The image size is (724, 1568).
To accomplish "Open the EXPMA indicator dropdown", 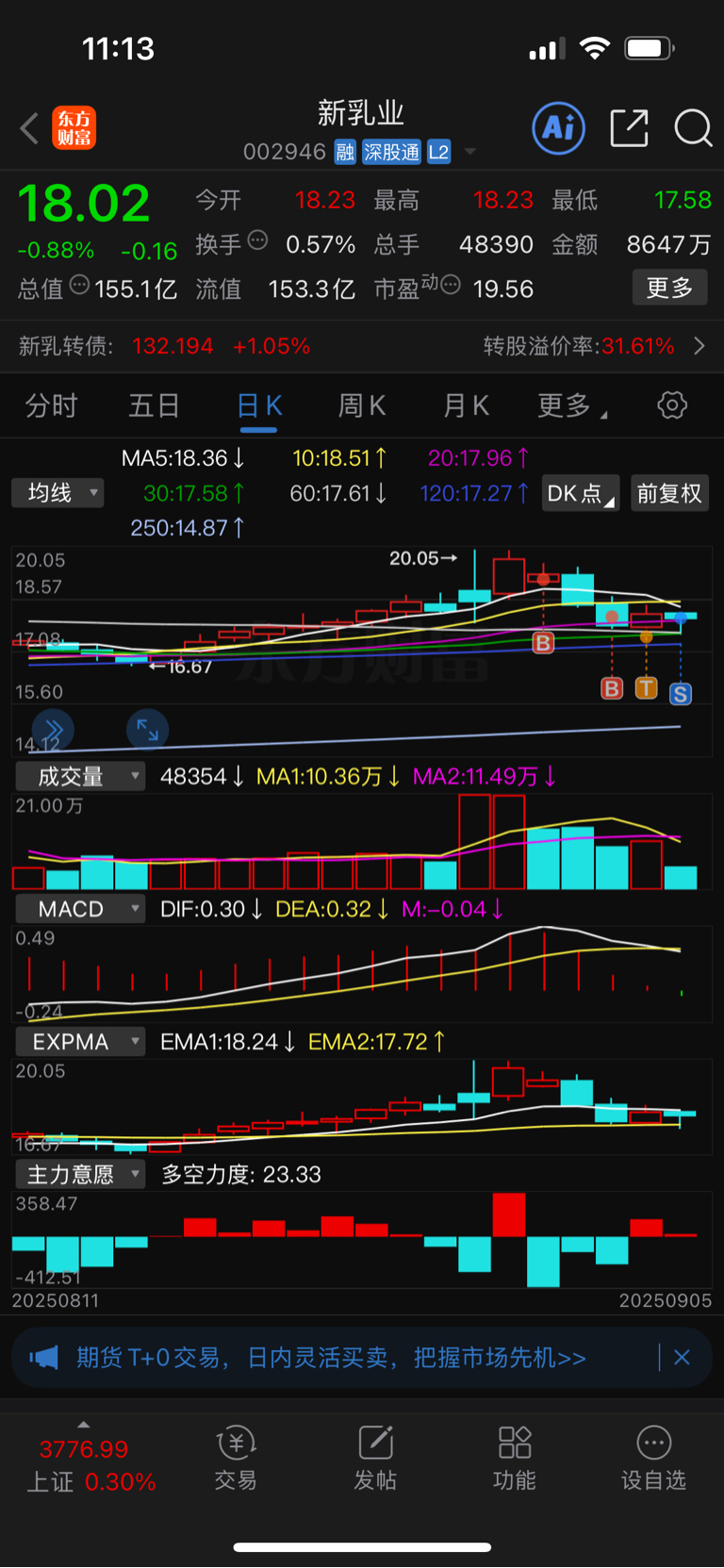I will [x=80, y=1042].
